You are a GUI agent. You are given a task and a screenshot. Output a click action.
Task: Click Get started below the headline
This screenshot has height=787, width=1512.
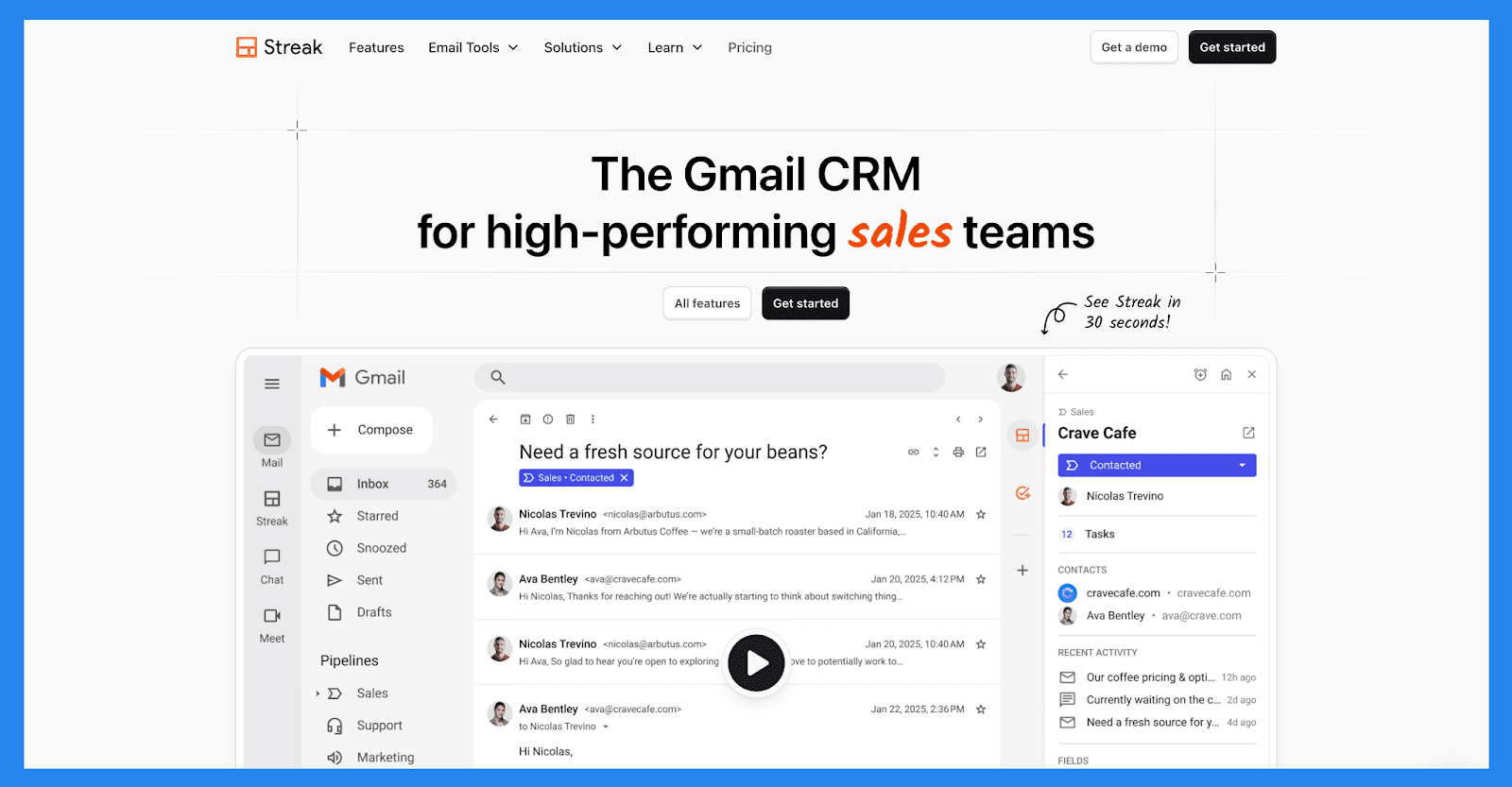pyautogui.click(x=805, y=303)
